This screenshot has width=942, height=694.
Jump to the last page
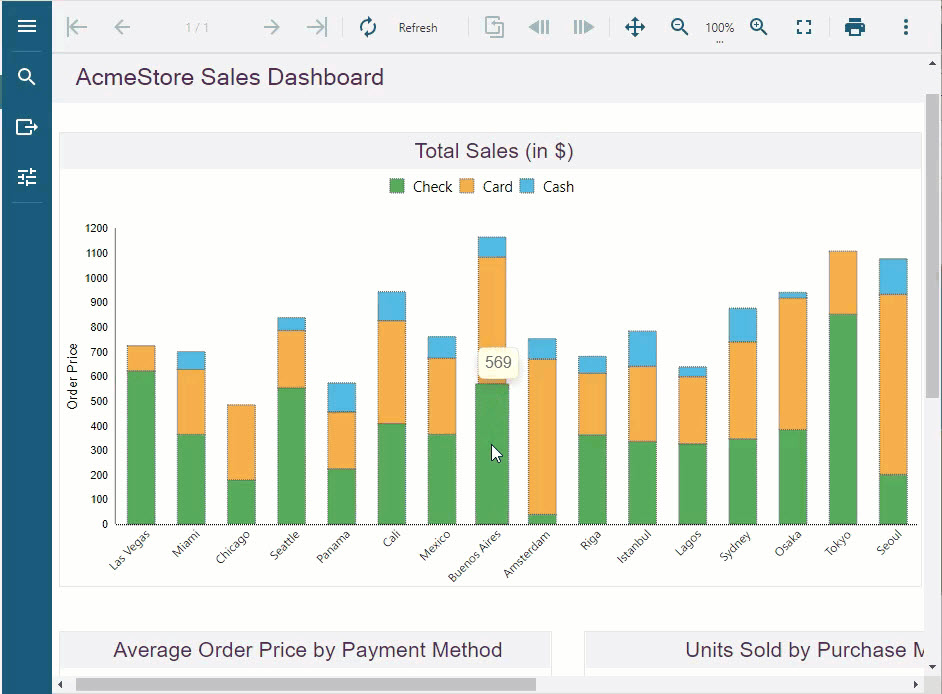click(x=317, y=27)
